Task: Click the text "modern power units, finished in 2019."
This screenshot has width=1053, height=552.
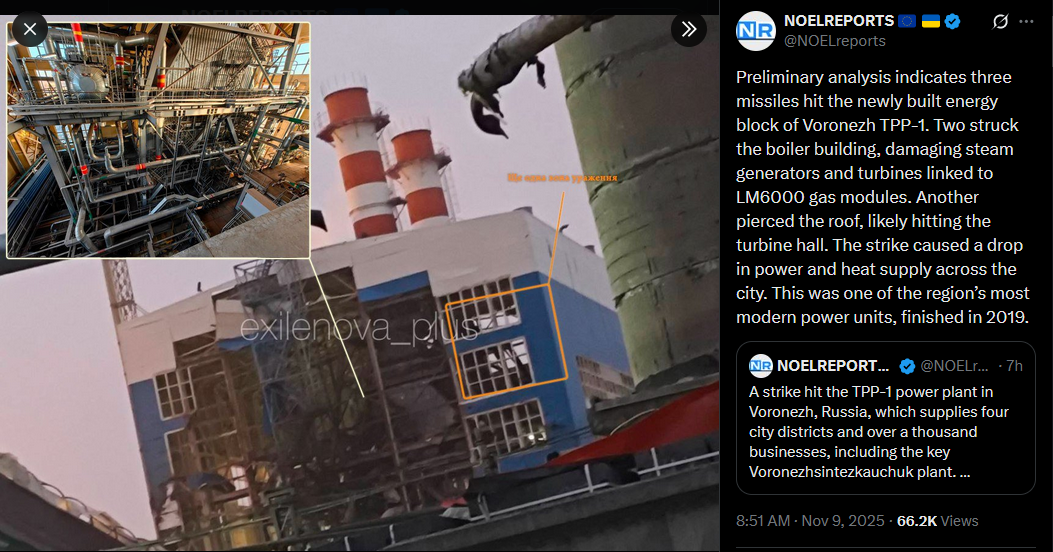Action: pyautogui.click(x=882, y=317)
